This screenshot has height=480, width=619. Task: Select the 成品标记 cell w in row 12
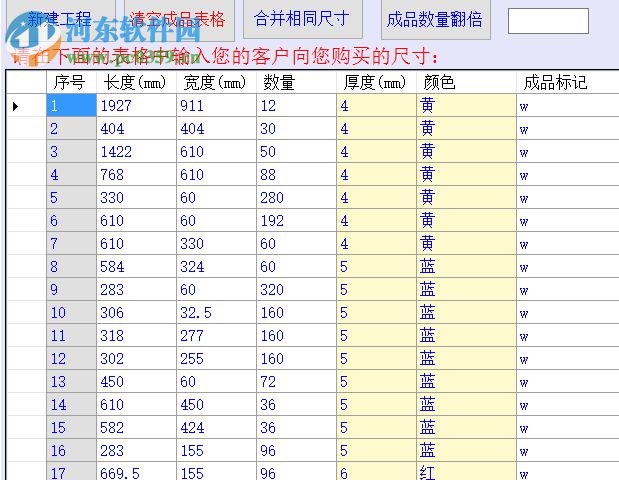(568, 358)
